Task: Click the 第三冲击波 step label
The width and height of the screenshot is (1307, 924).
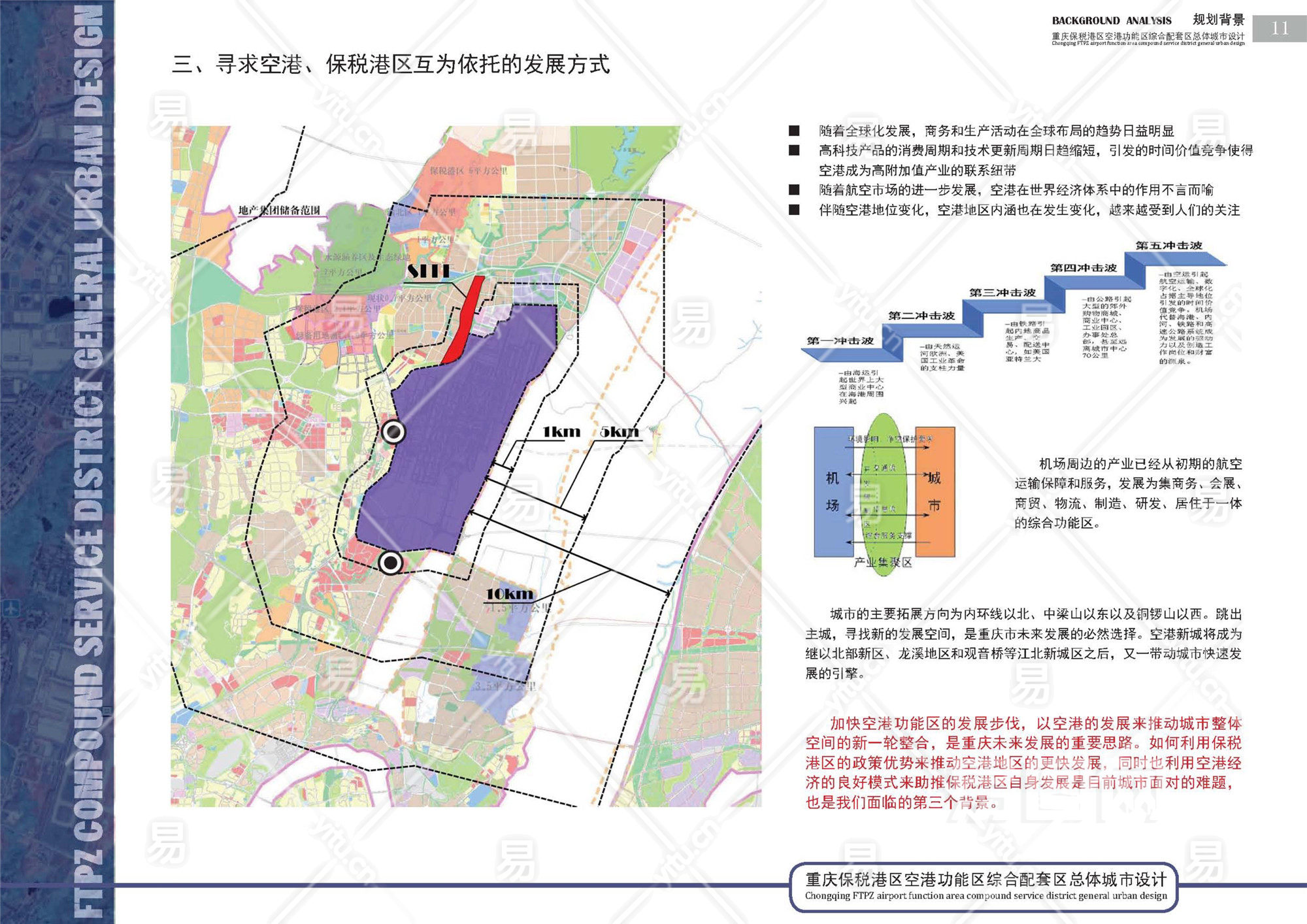Action: (1002, 293)
